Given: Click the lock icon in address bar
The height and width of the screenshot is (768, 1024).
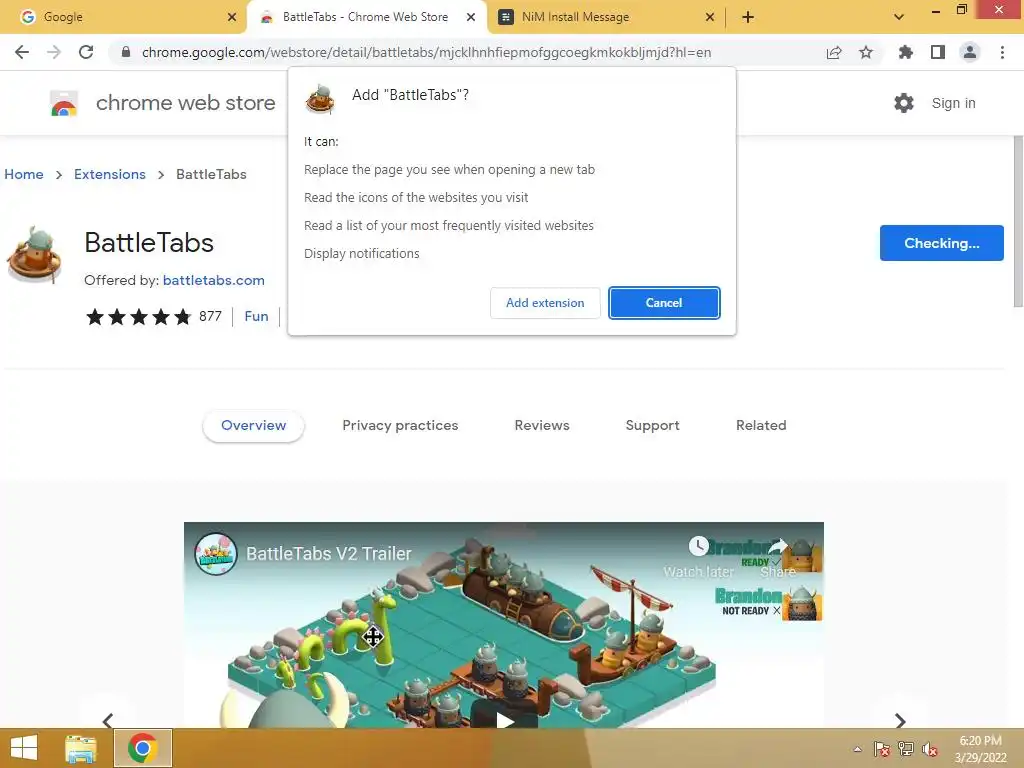Looking at the screenshot, I should pos(126,52).
